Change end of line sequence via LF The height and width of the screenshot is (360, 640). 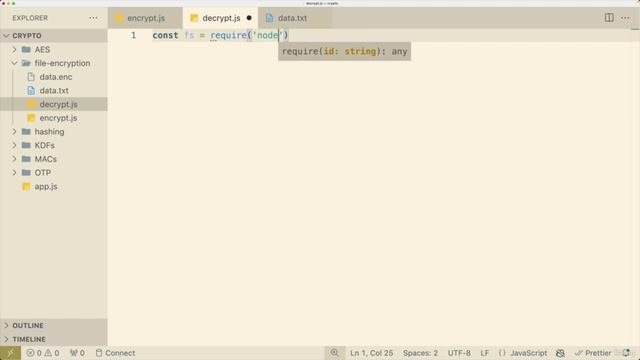pyautogui.click(x=484, y=353)
